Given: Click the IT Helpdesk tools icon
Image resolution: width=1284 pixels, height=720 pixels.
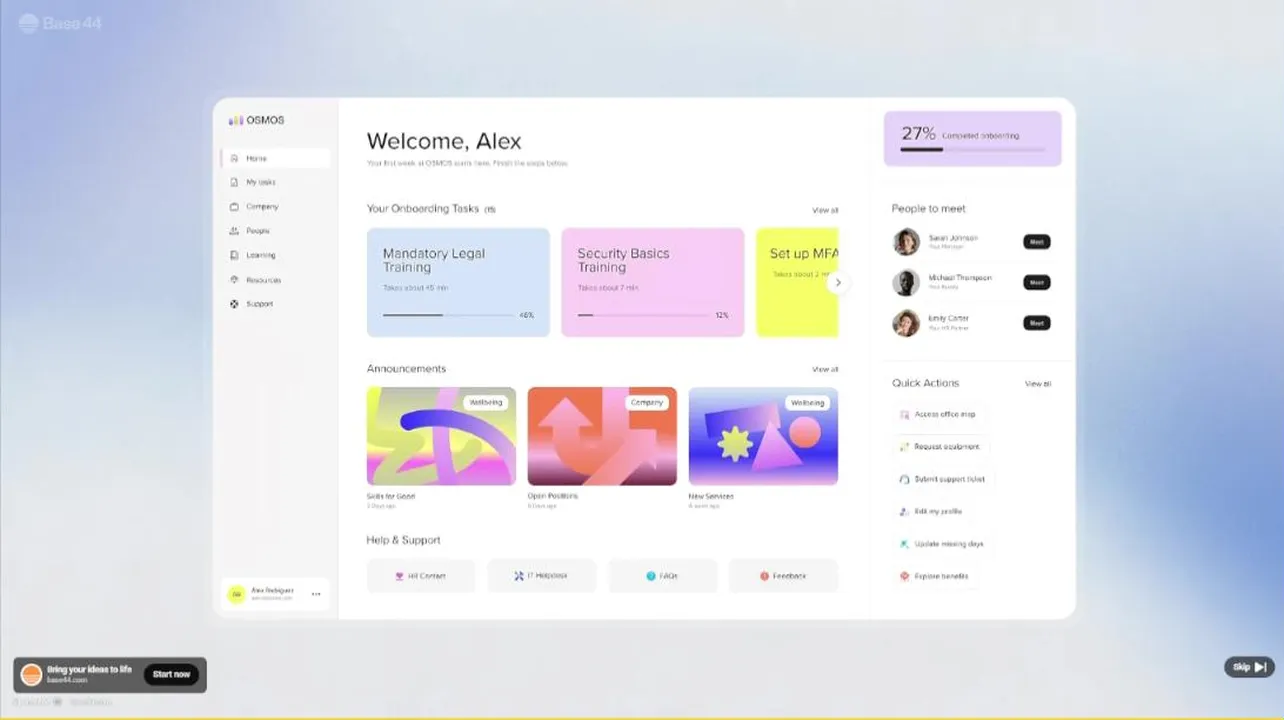Looking at the screenshot, I should (519, 576).
